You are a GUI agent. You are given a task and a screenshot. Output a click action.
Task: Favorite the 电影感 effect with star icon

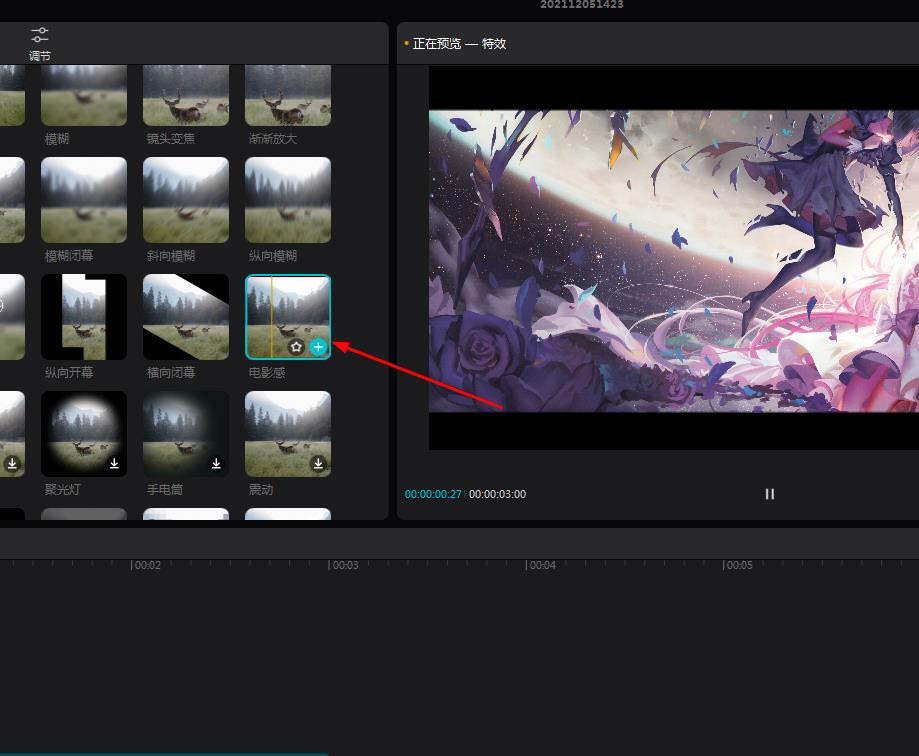pyautogui.click(x=296, y=347)
